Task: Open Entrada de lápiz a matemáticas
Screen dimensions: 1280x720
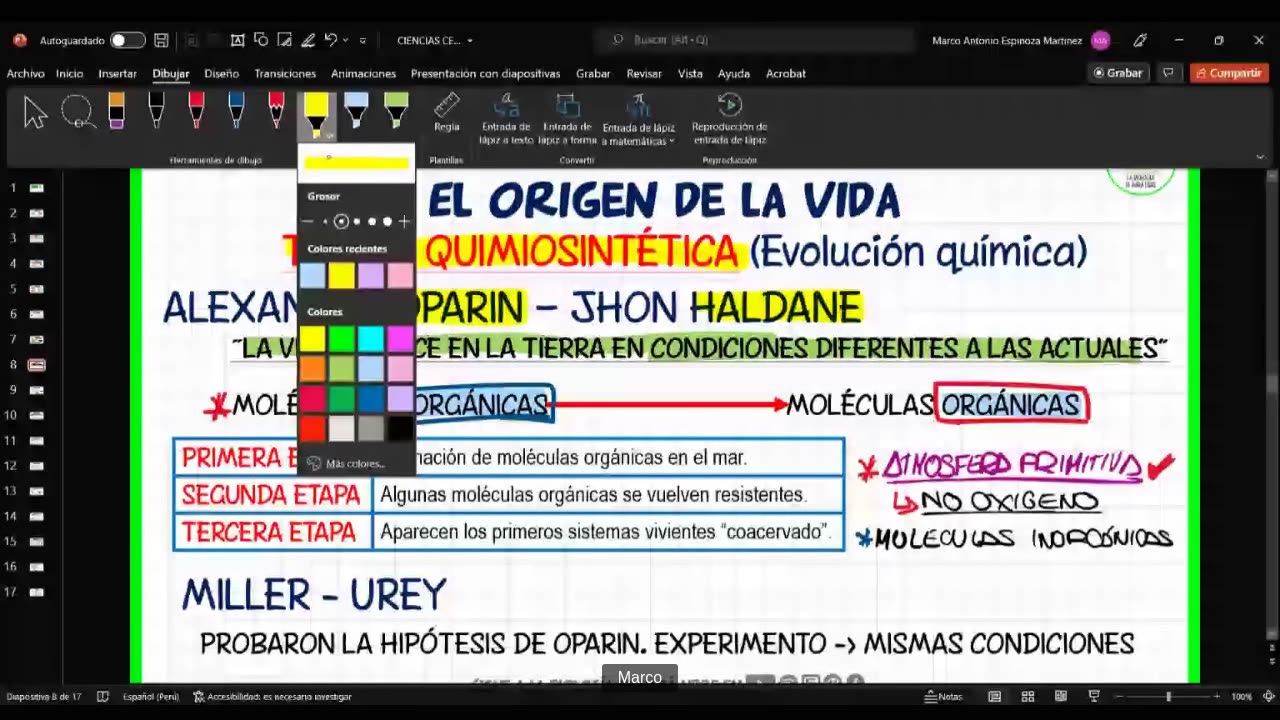Action: [638, 119]
